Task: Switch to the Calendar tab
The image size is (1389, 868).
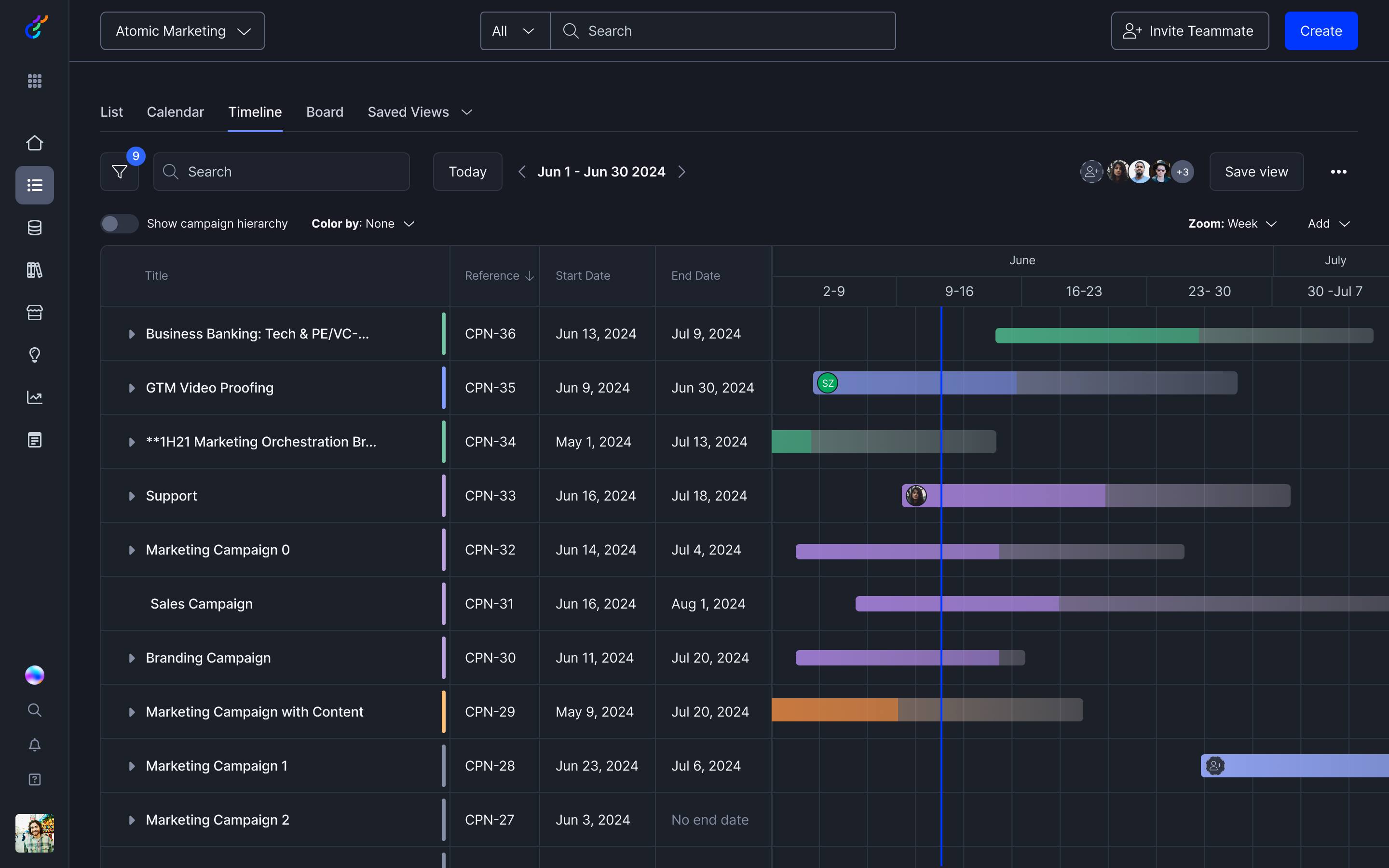Action: [175, 112]
